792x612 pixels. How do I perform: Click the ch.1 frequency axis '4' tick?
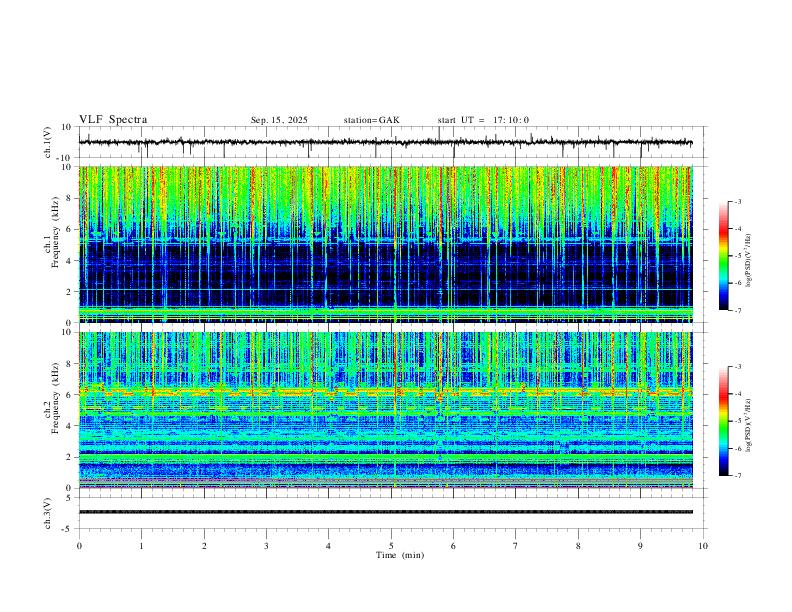(x=70, y=261)
